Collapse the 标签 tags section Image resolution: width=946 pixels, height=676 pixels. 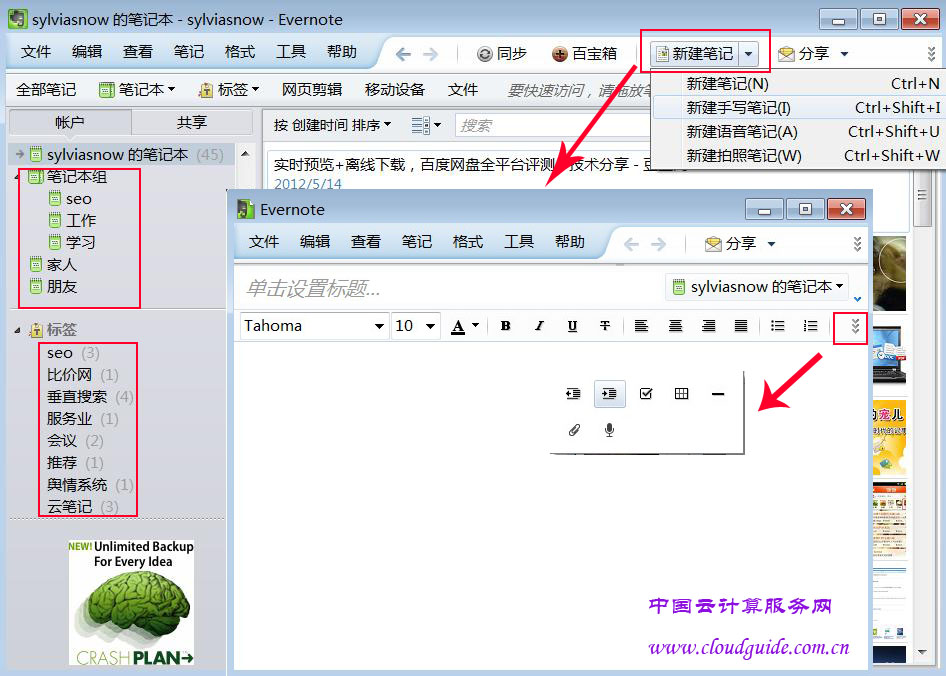point(17,330)
